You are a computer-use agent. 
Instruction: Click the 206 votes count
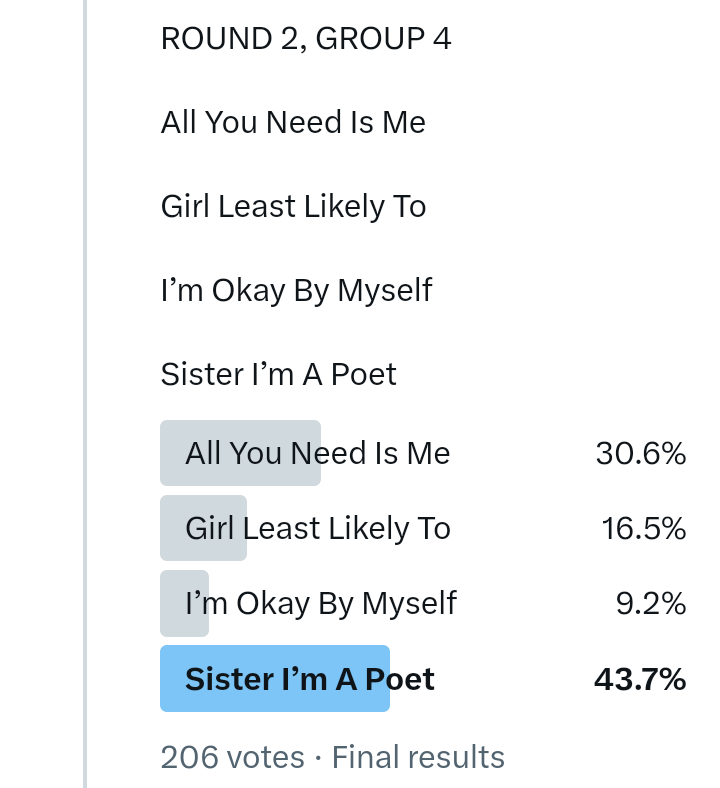tap(232, 757)
